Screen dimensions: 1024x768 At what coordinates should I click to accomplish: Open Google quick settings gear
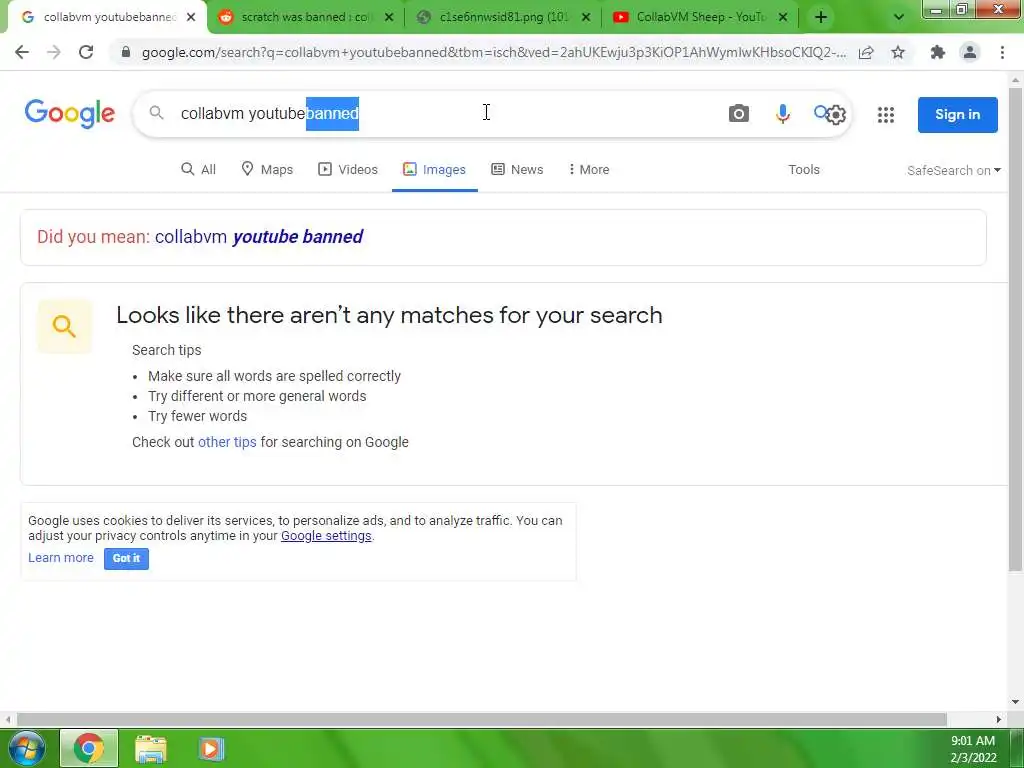pyautogui.click(x=836, y=115)
